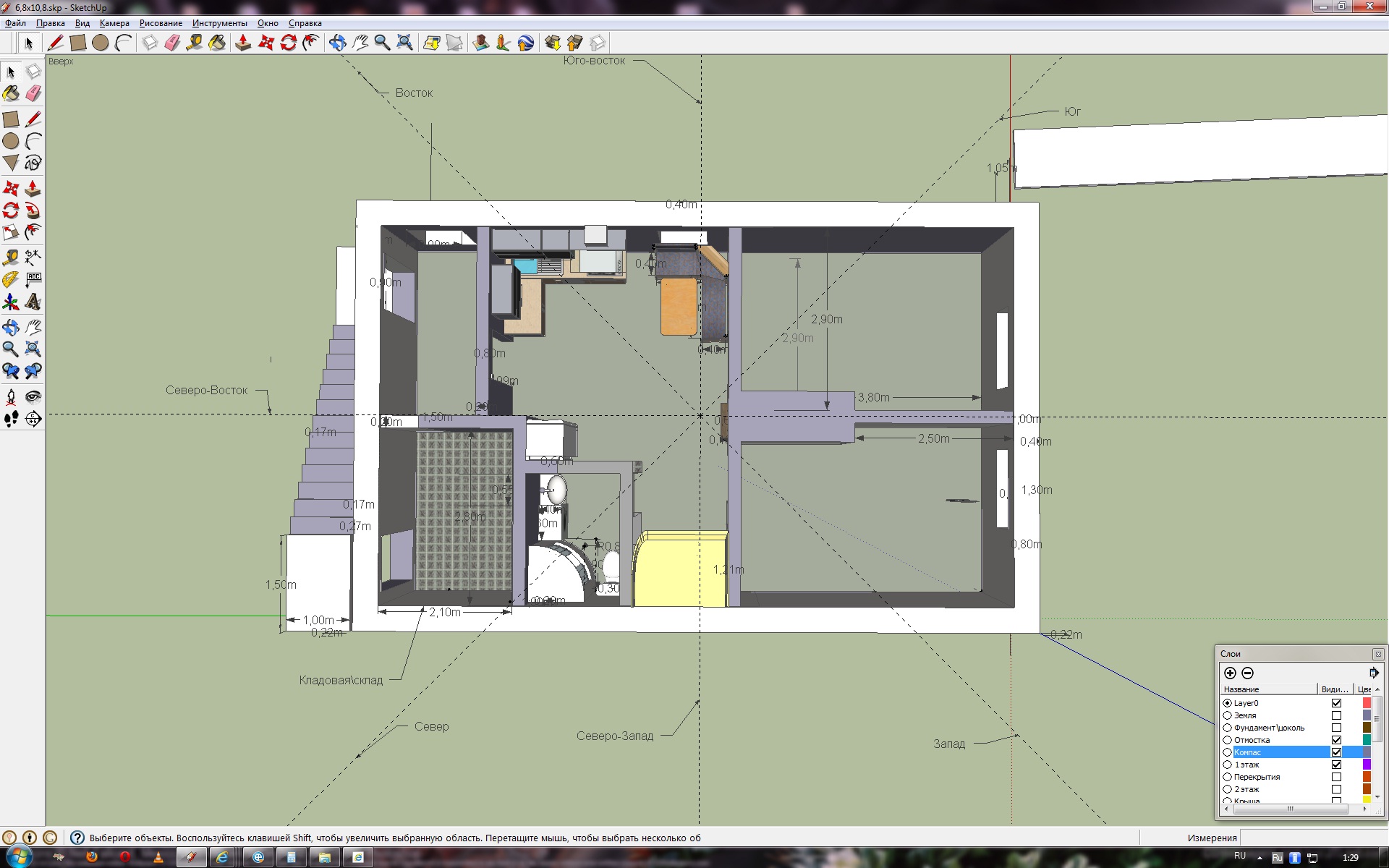This screenshot has width=1389, height=868.
Task: Open the Камера menu
Action: tap(114, 23)
